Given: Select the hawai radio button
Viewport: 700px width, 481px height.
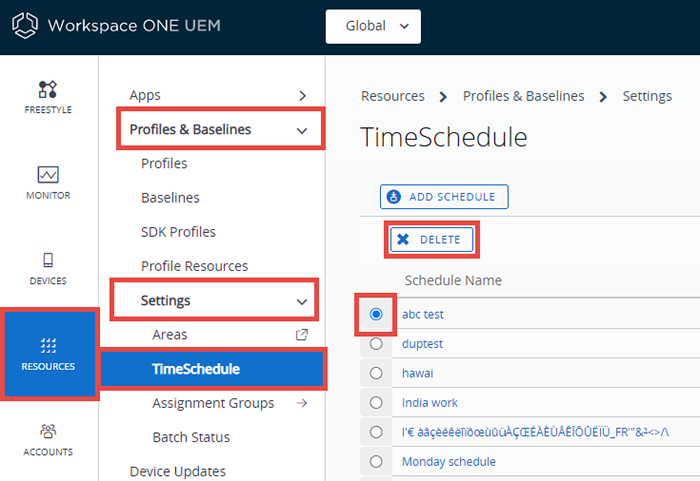Looking at the screenshot, I should pos(376,373).
